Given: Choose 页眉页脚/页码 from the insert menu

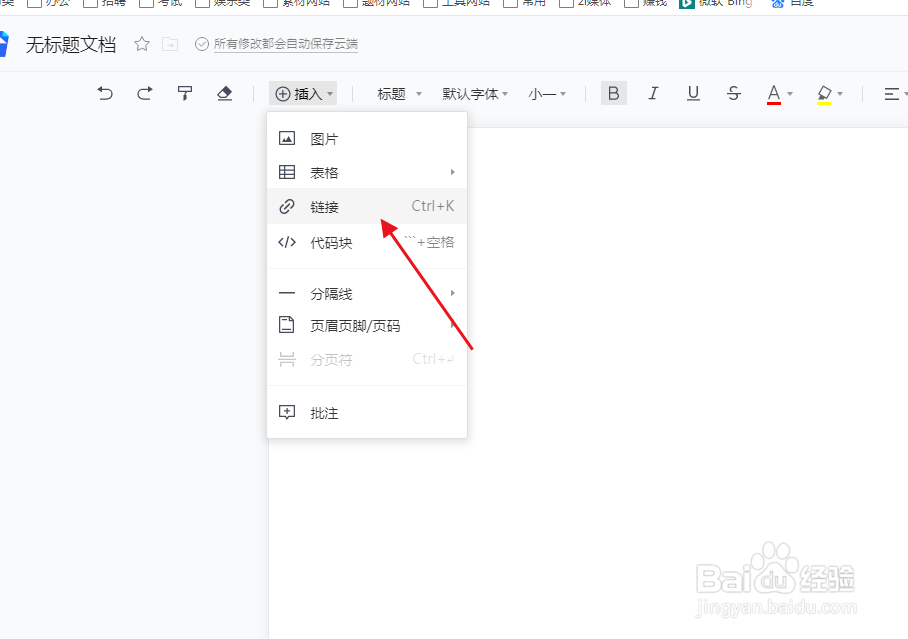Looking at the screenshot, I should pyautogui.click(x=367, y=326).
